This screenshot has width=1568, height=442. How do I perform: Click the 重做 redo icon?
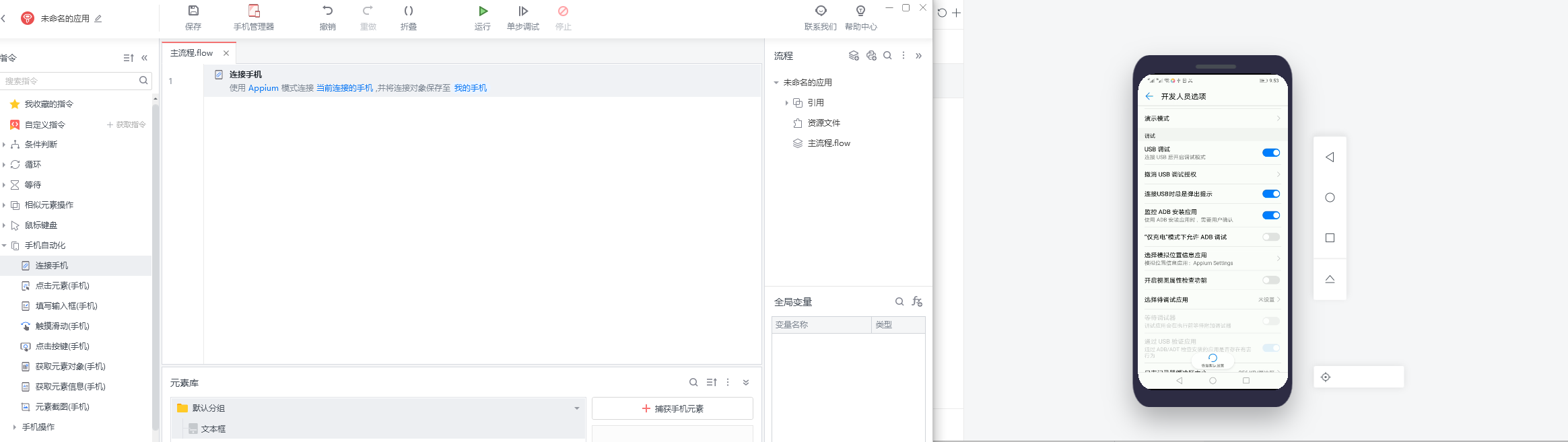pyautogui.click(x=368, y=11)
